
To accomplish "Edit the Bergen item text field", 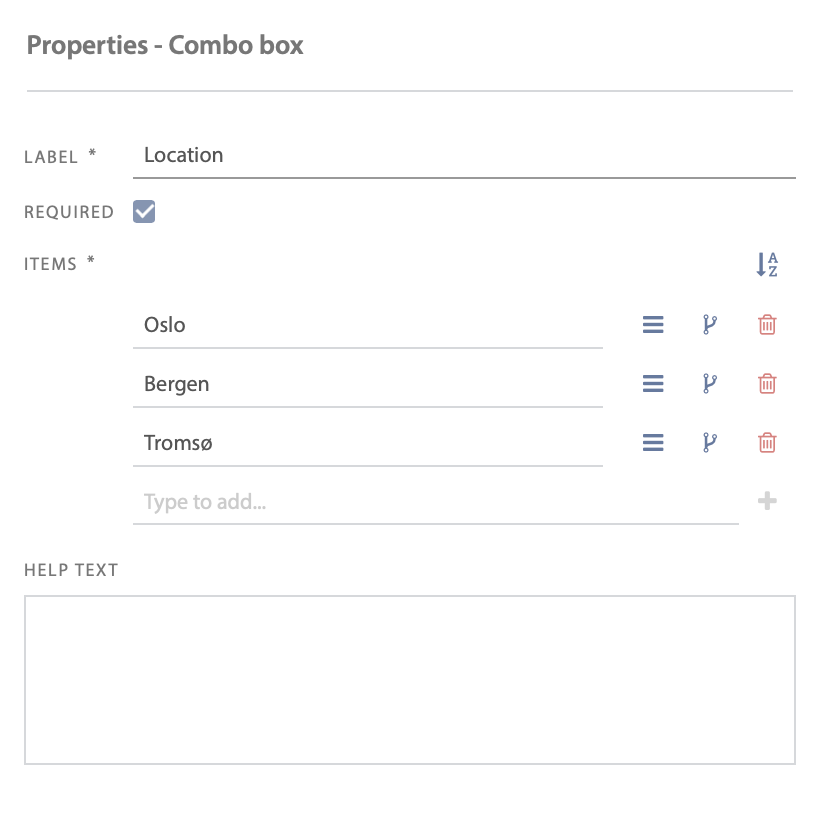I will point(367,385).
